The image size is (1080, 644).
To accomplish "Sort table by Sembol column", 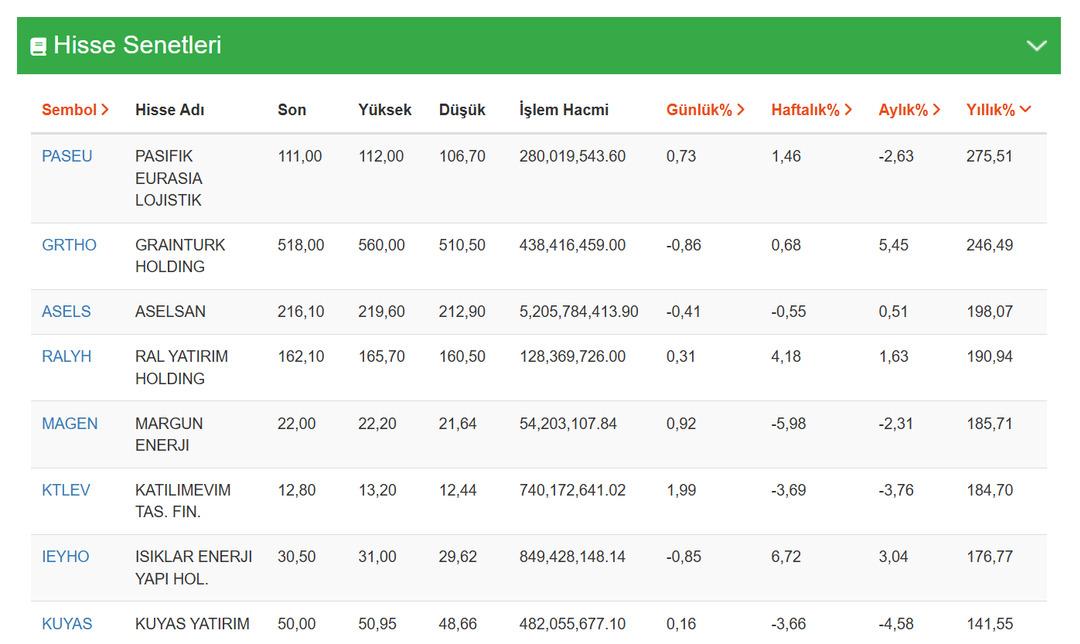I will pyautogui.click(x=75, y=110).
